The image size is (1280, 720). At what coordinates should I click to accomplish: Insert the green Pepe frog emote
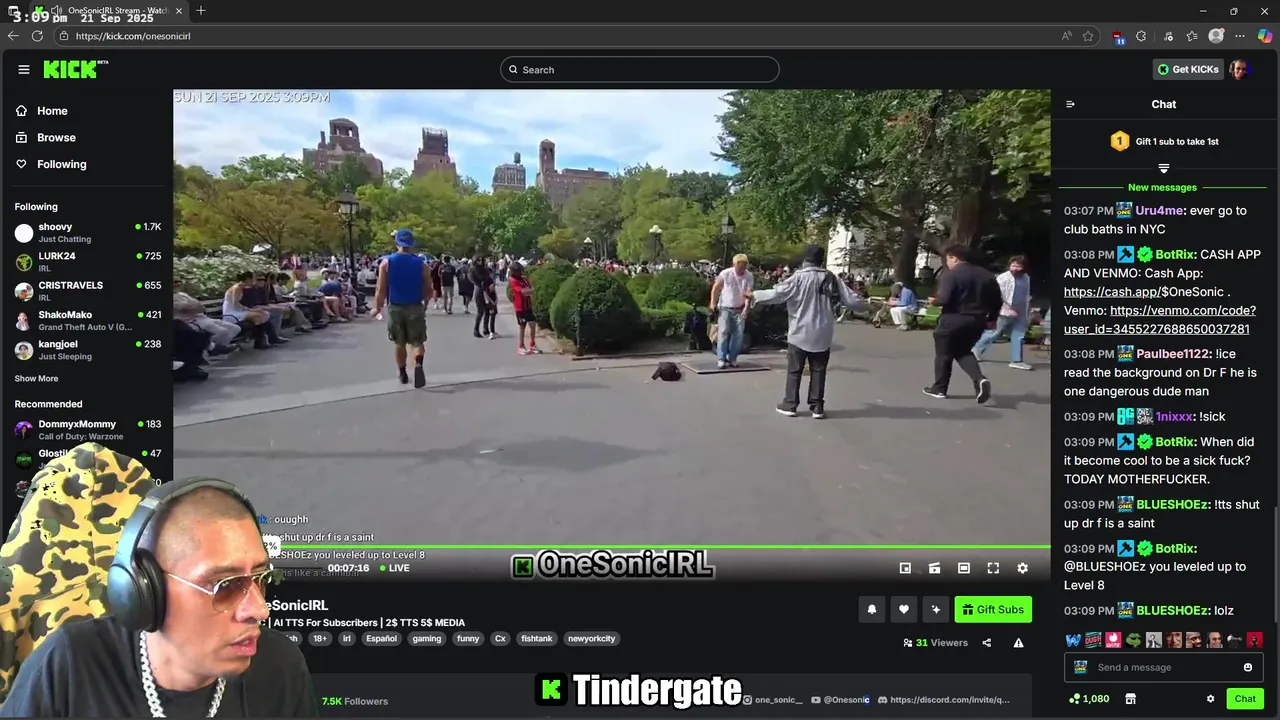click(x=1133, y=640)
